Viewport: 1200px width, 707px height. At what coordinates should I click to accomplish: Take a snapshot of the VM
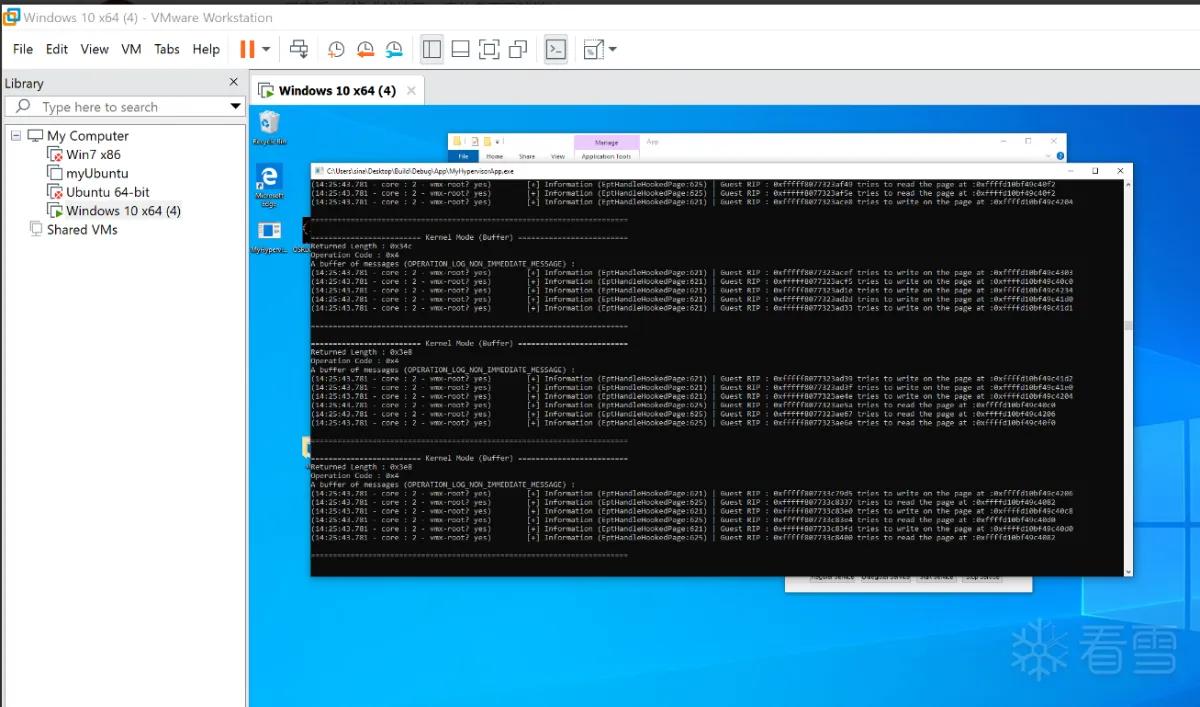[336, 49]
